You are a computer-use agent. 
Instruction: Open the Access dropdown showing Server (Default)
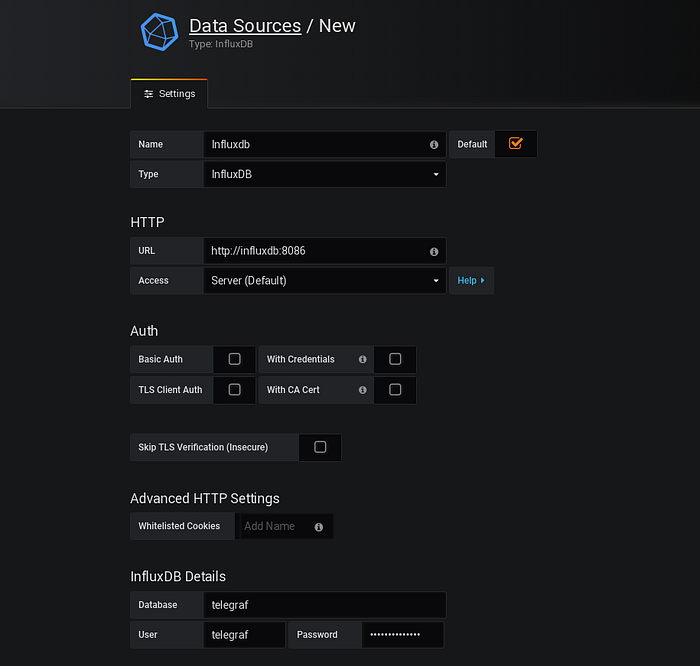(325, 280)
